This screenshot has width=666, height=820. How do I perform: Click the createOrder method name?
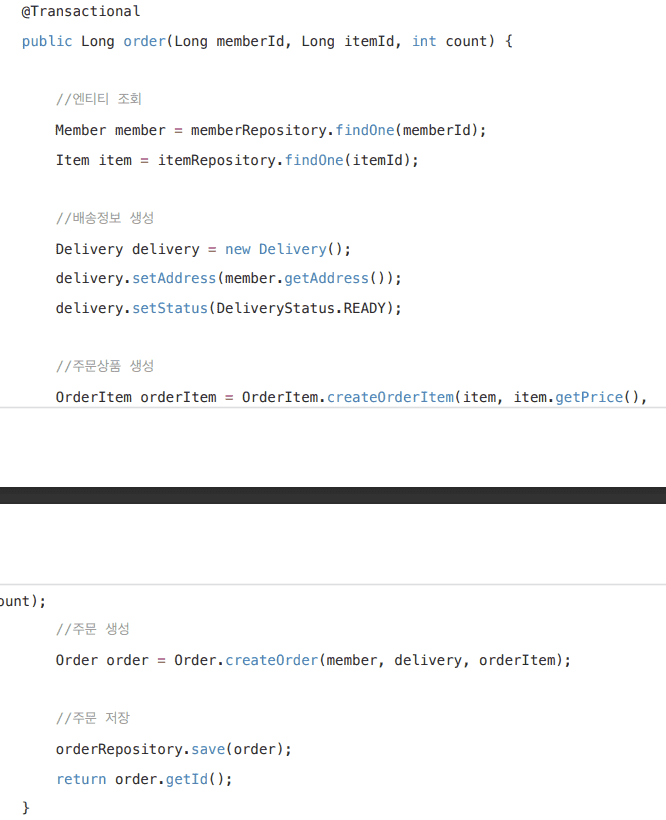(272, 660)
